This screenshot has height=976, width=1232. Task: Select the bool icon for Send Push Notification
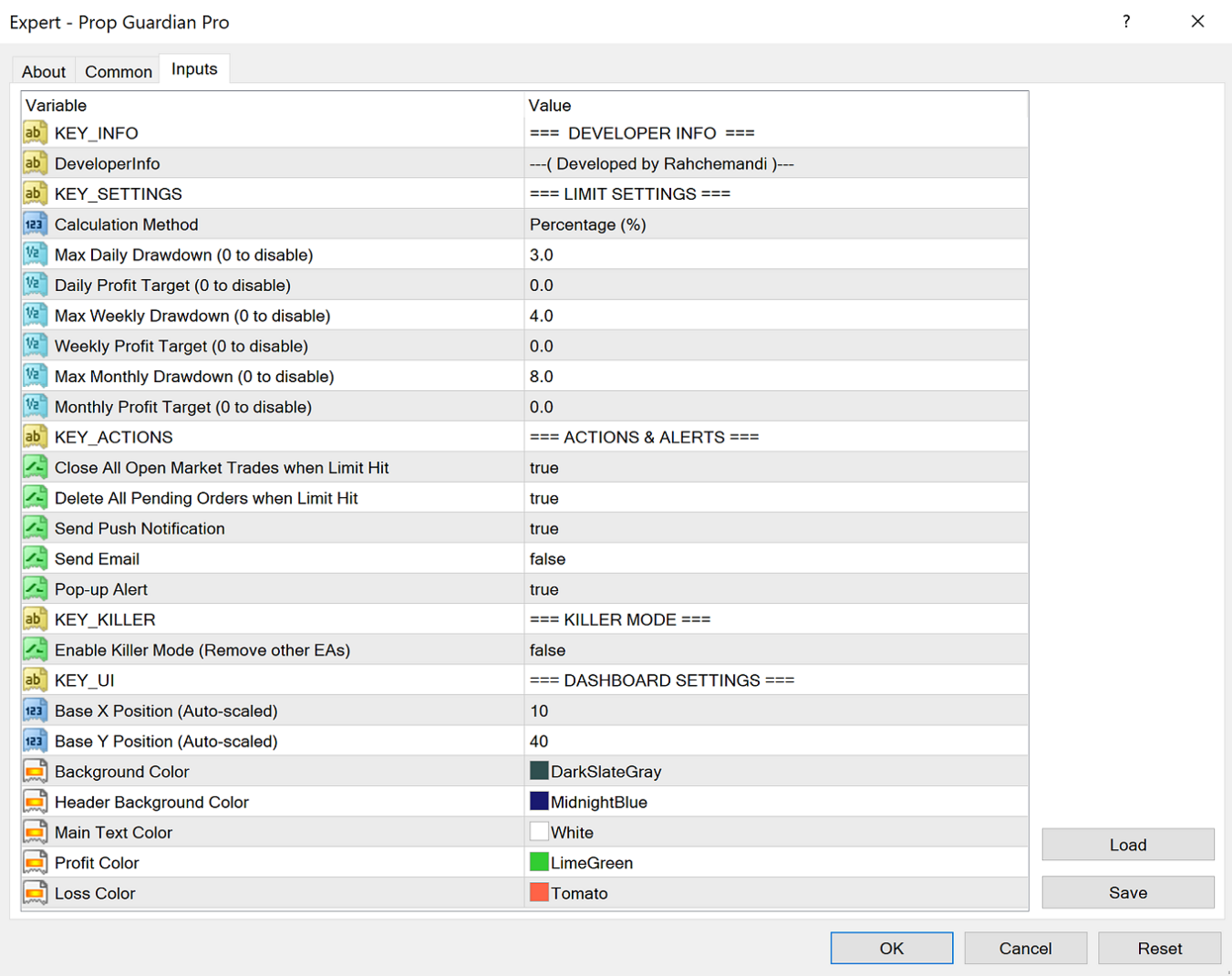[x=35, y=528]
